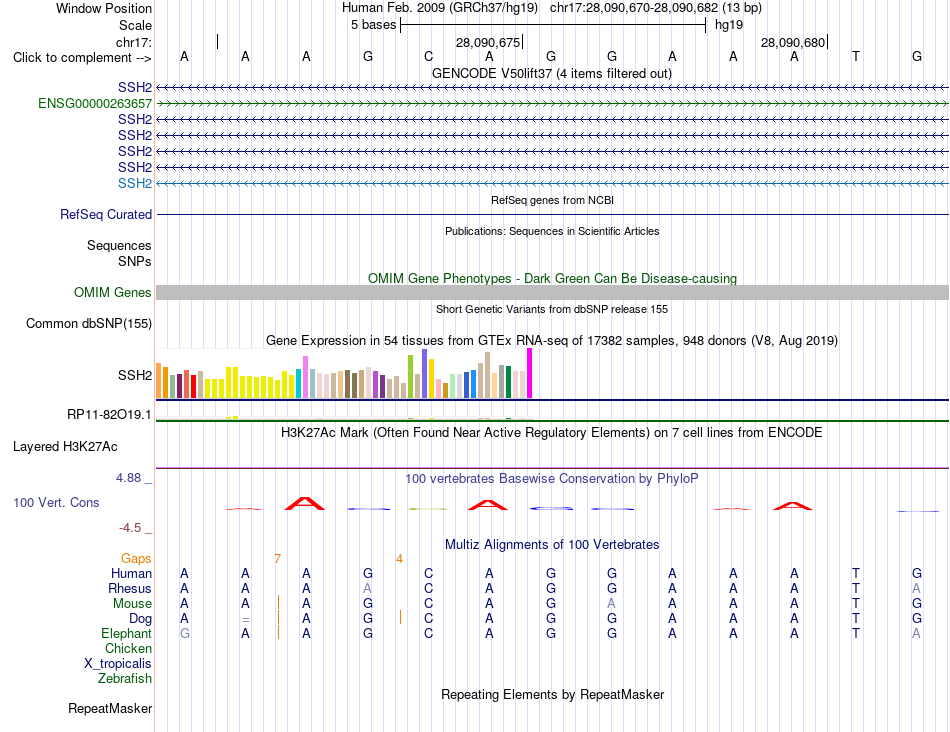Click 'Repeating Elements by RepeatMasker' title
950x732 pixels.
pos(552,694)
